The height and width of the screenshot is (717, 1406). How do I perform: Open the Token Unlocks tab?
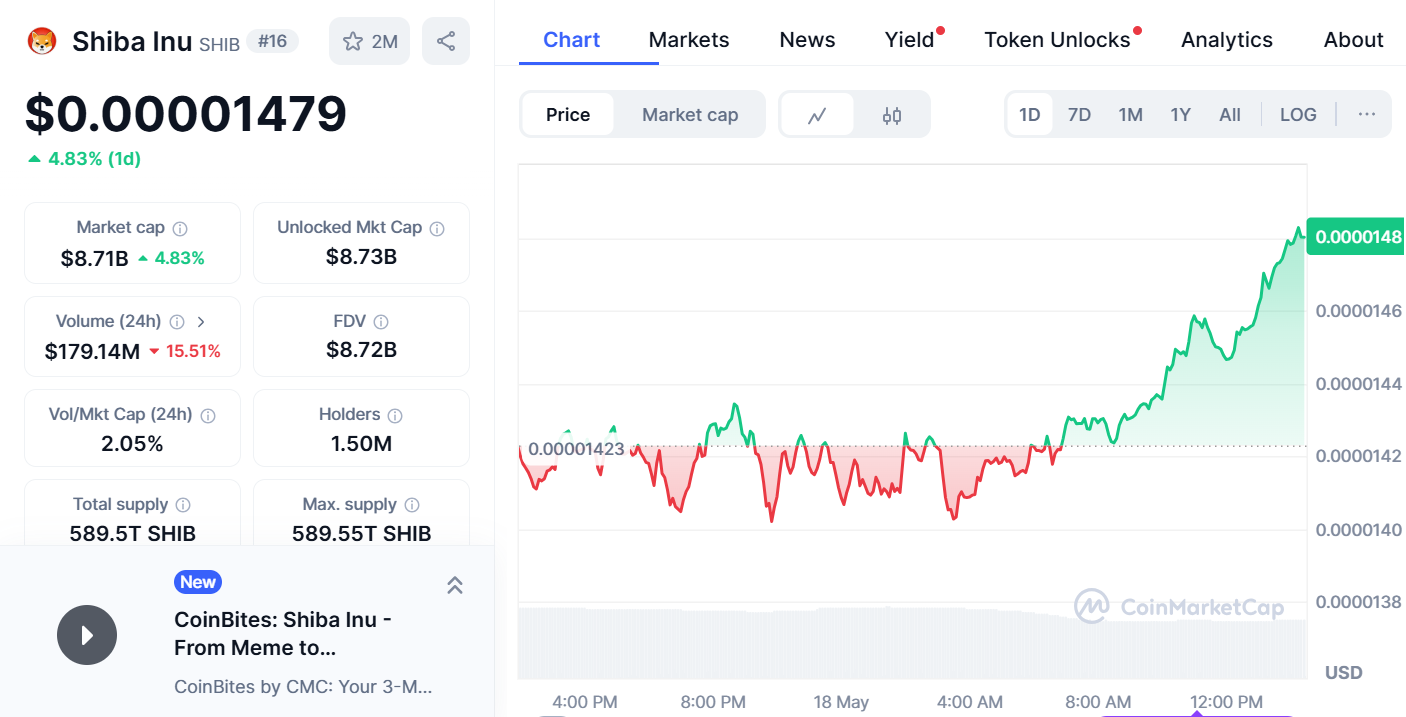pos(1057,40)
